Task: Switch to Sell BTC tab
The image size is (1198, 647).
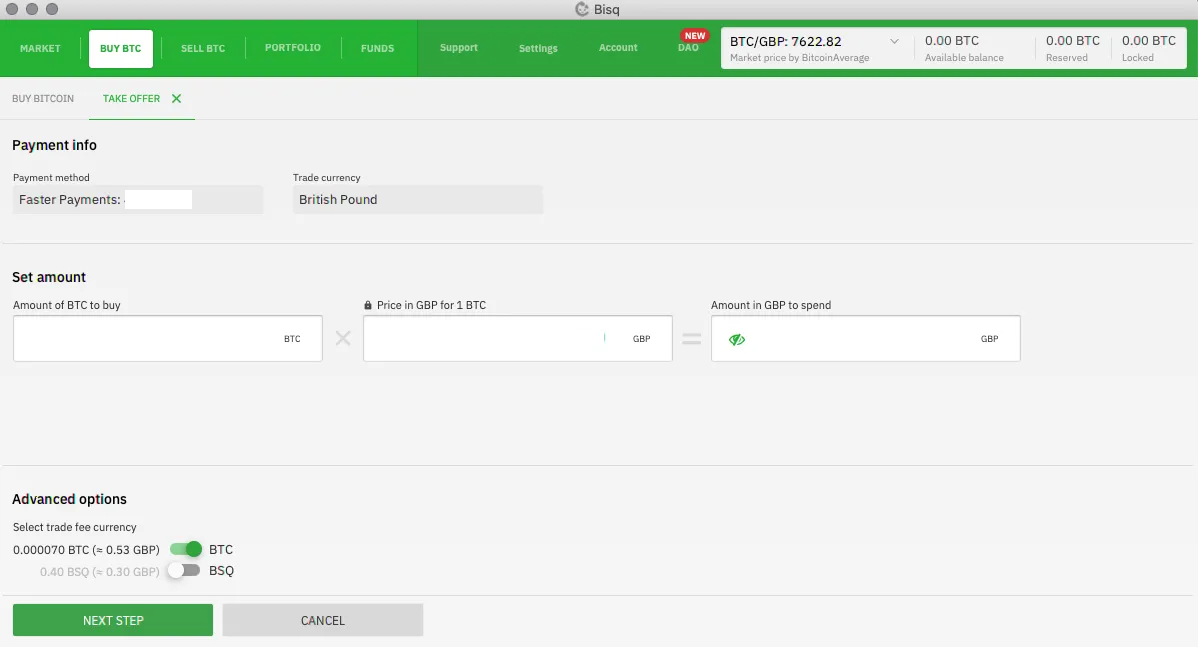Action: coord(203,48)
